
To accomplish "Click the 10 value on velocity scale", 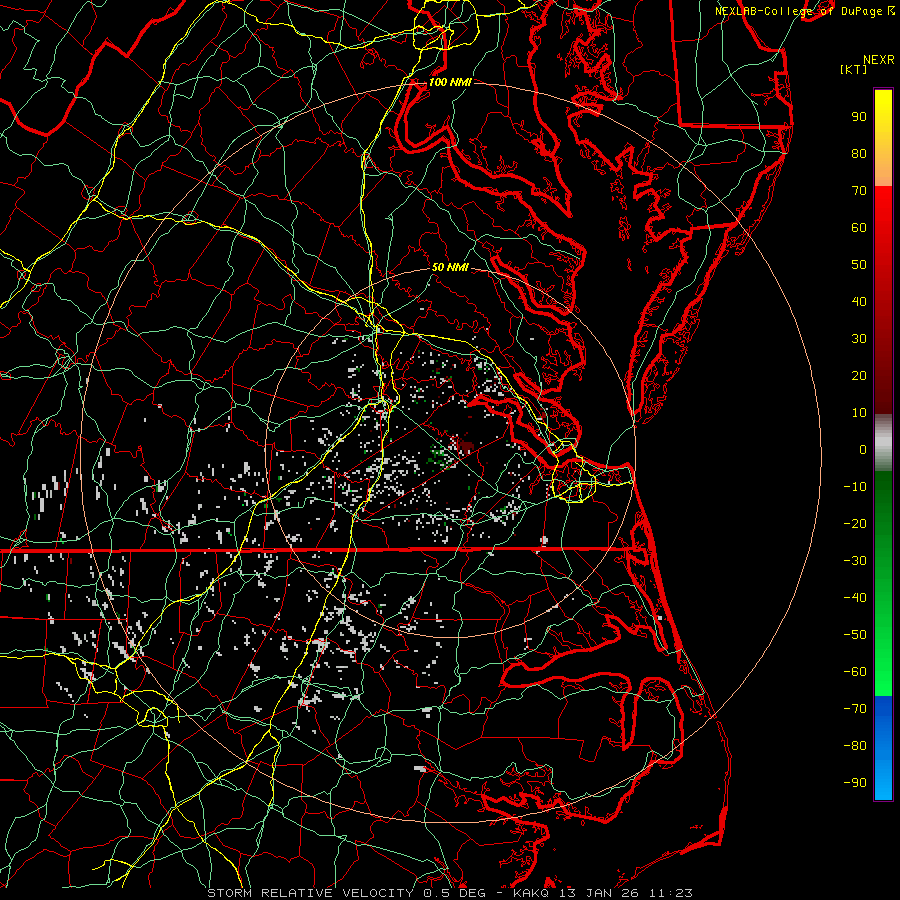I will point(859,413).
